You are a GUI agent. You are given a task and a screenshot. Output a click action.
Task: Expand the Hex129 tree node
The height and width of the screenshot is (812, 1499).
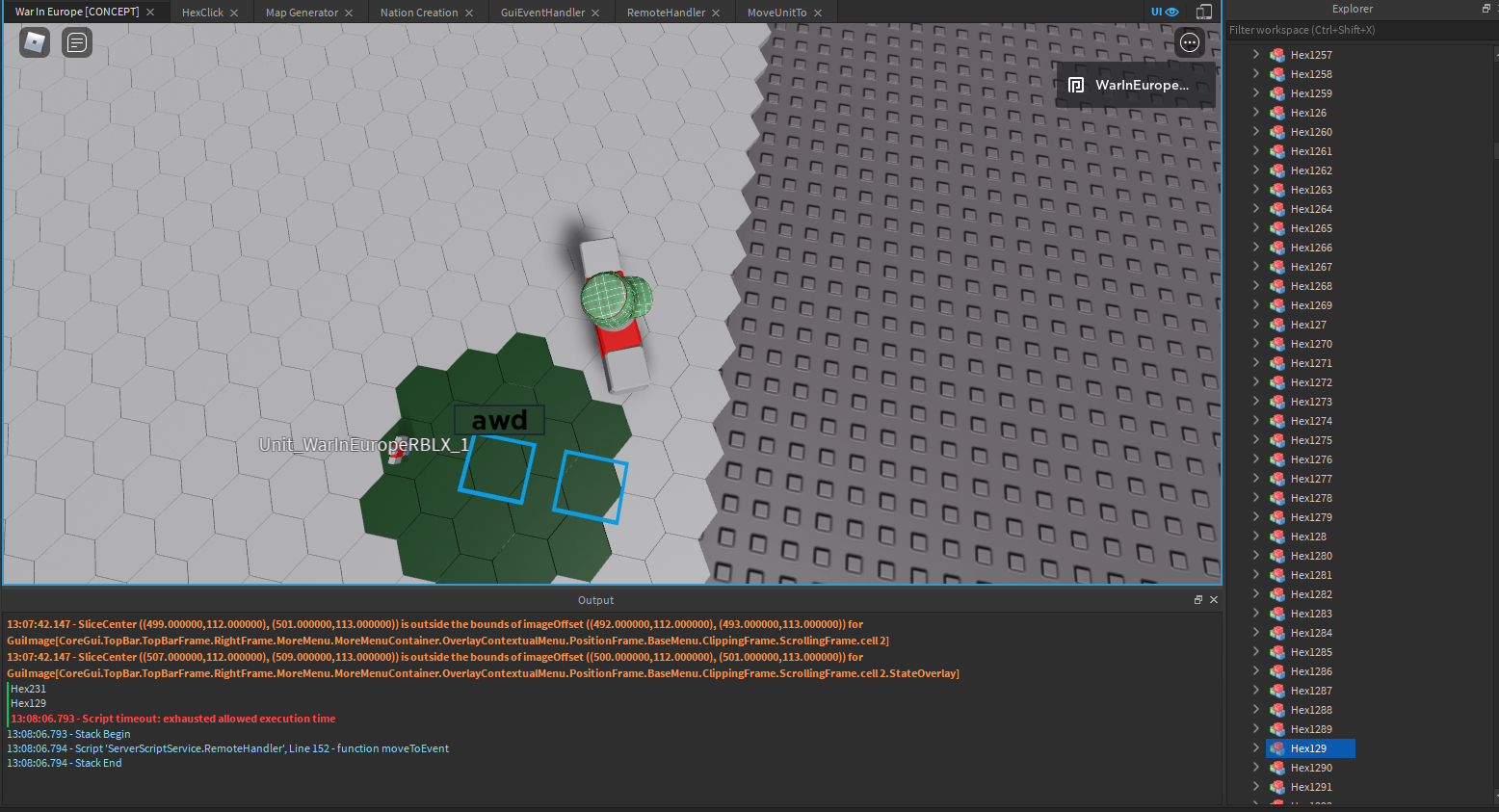point(1255,748)
